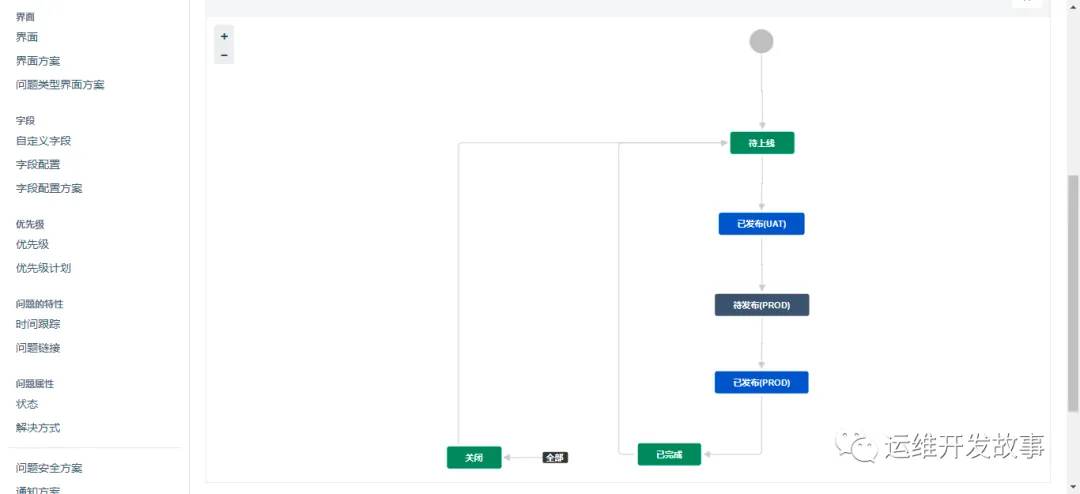Image resolution: width=1080 pixels, height=494 pixels.
Task: Select the gray start circle node
Action: coord(761,41)
